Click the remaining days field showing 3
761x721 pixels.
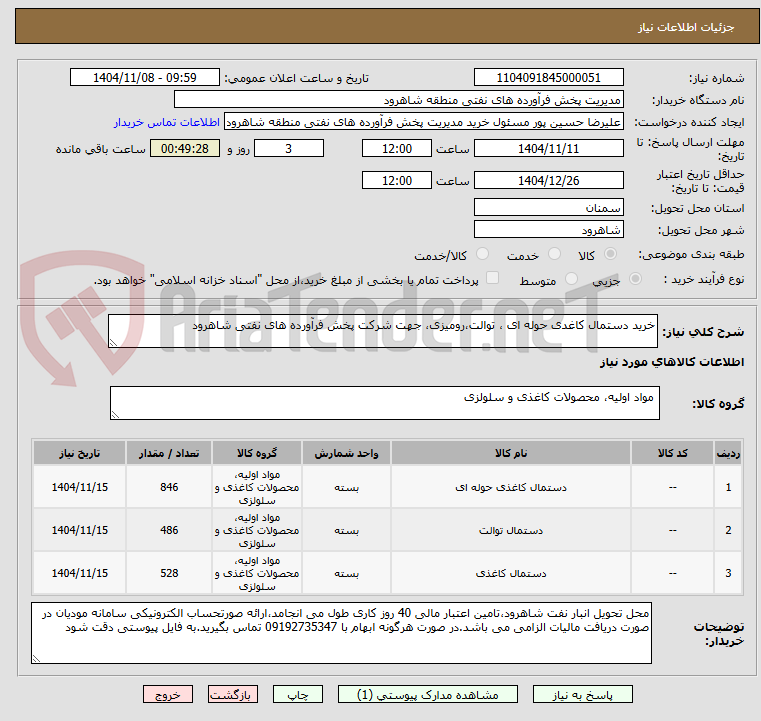point(289,148)
